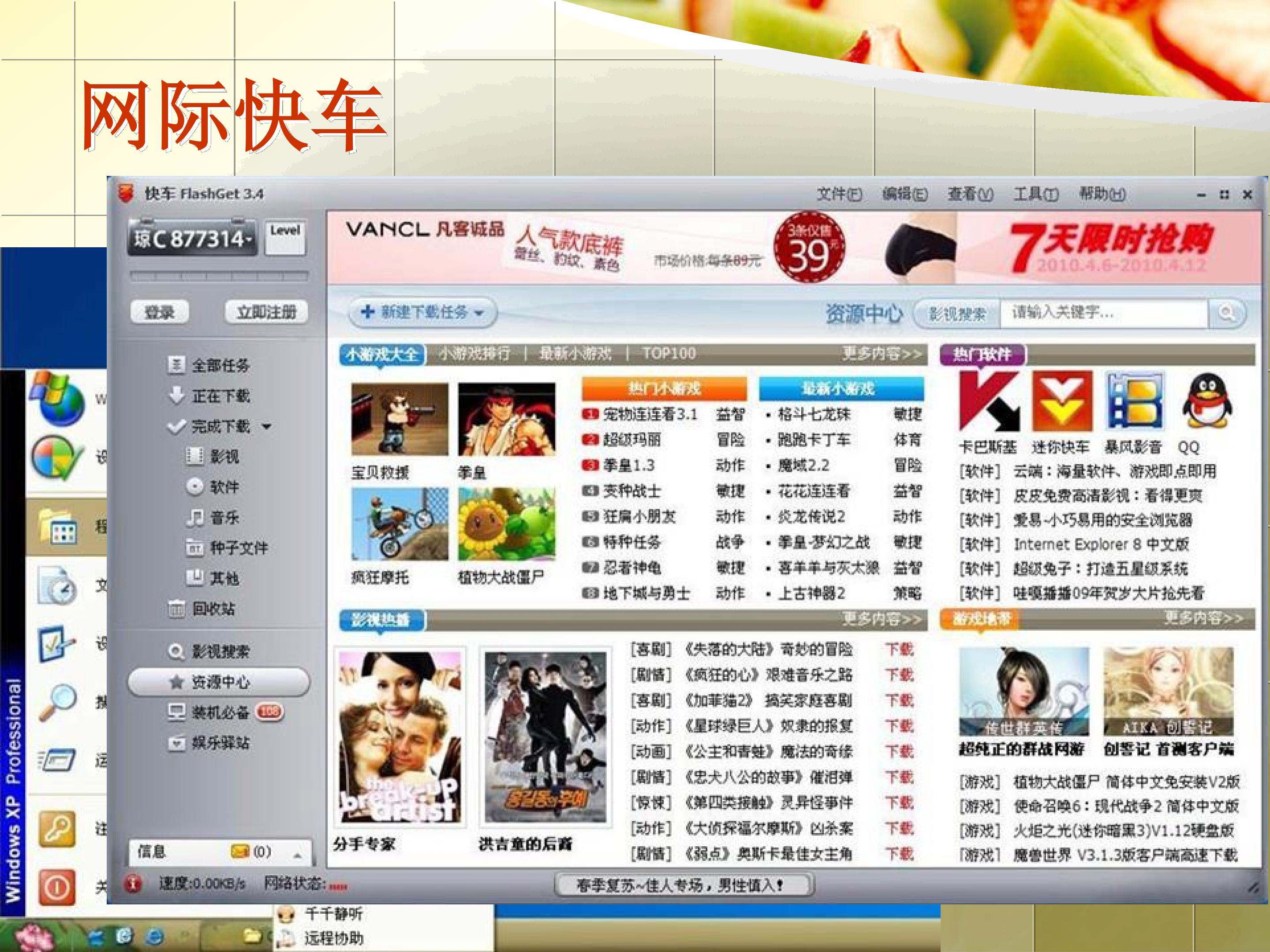The image size is (1270, 952).
Task: Open the 迷你快车 mini FlashGet icon
Action: pos(1061,401)
